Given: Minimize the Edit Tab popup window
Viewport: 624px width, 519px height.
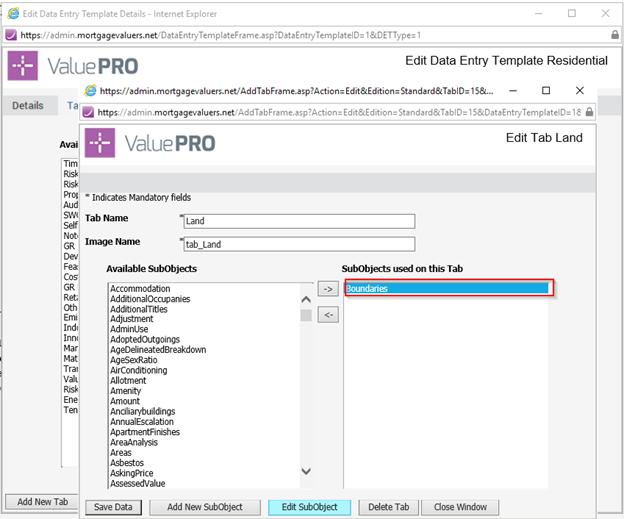Looking at the screenshot, I should click(513, 90).
